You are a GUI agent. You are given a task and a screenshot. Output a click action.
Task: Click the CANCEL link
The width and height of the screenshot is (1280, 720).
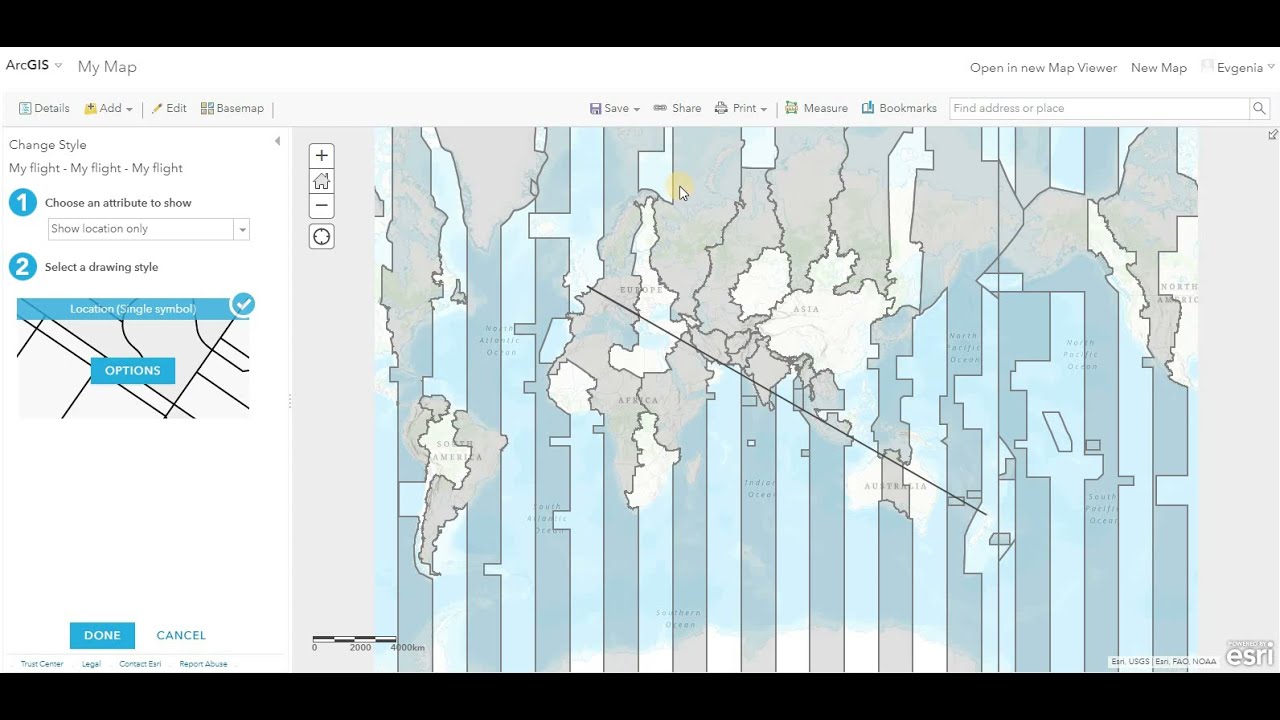(181, 635)
